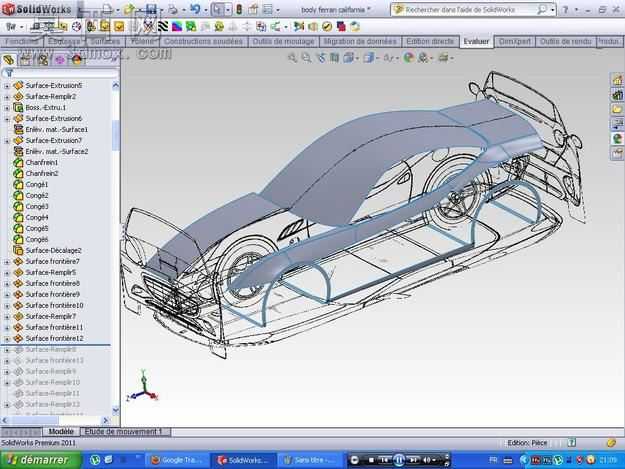Click the Zebra stripes icon
The width and height of the screenshot is (625, 469).
pyautogui.click(x=162, y=27)
